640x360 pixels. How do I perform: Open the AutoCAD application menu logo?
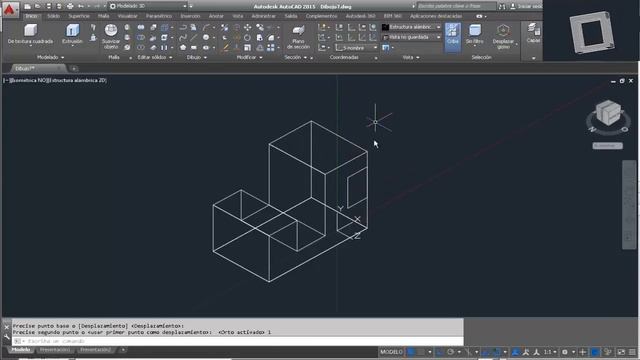pos(9,9)
